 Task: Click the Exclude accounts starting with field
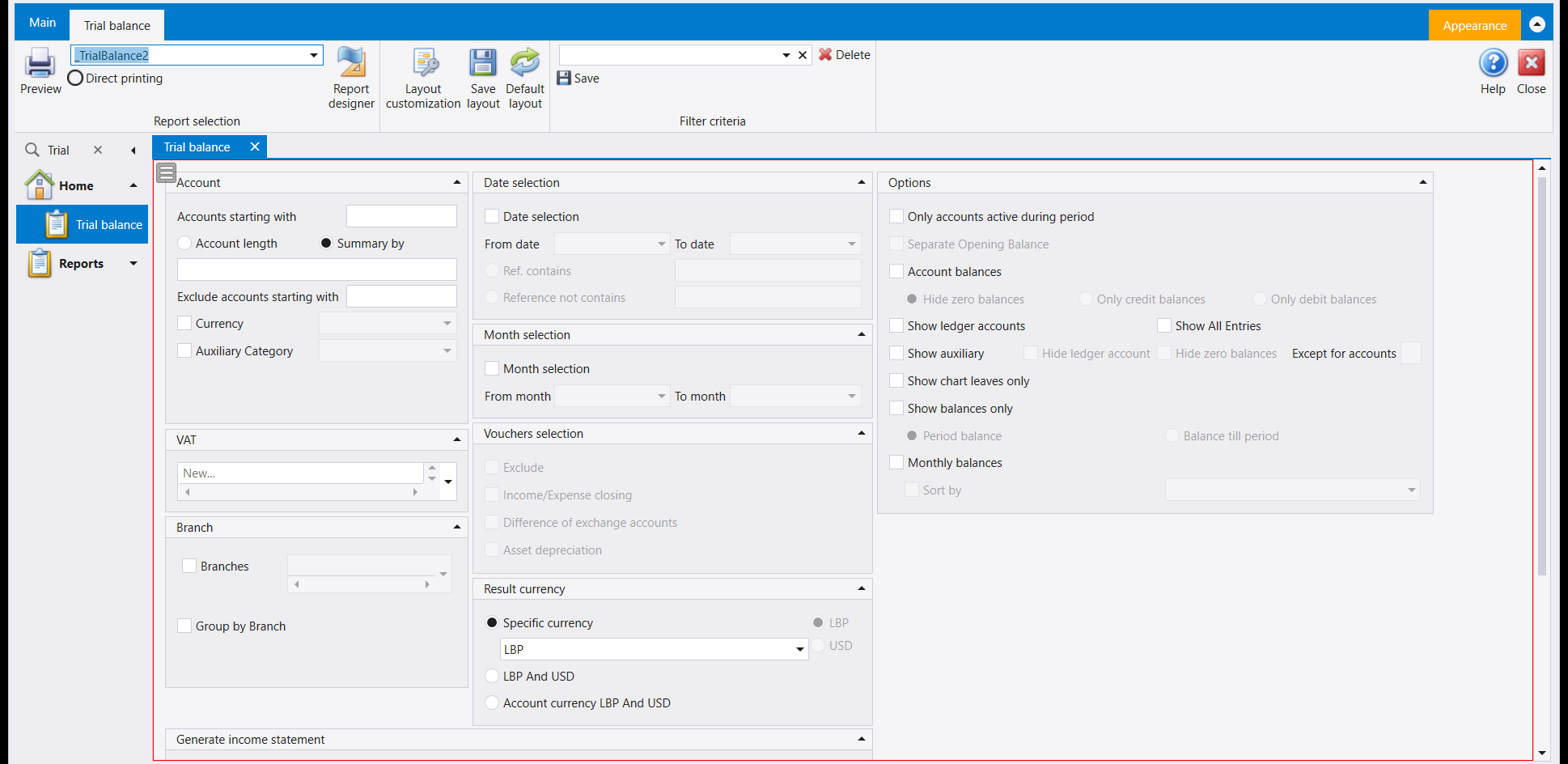pyautogui.click(x=401, y=296)
